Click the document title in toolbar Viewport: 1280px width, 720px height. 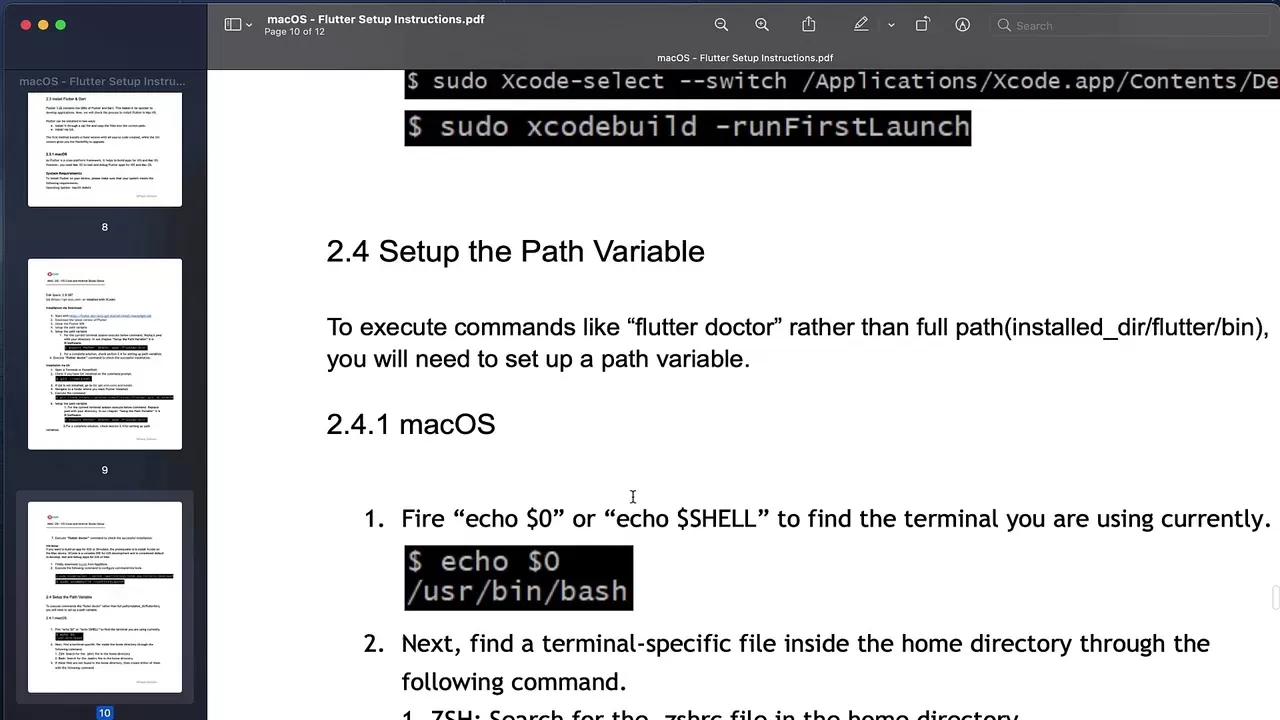[375, 19]
